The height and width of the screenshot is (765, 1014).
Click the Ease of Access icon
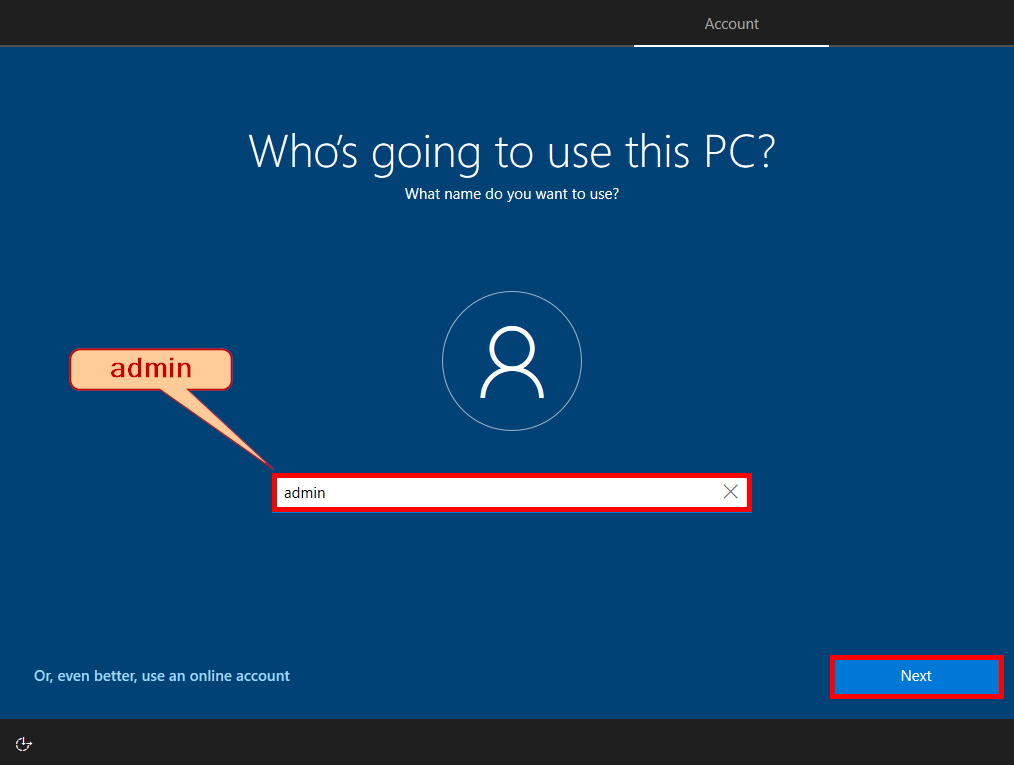pos(24,743)
